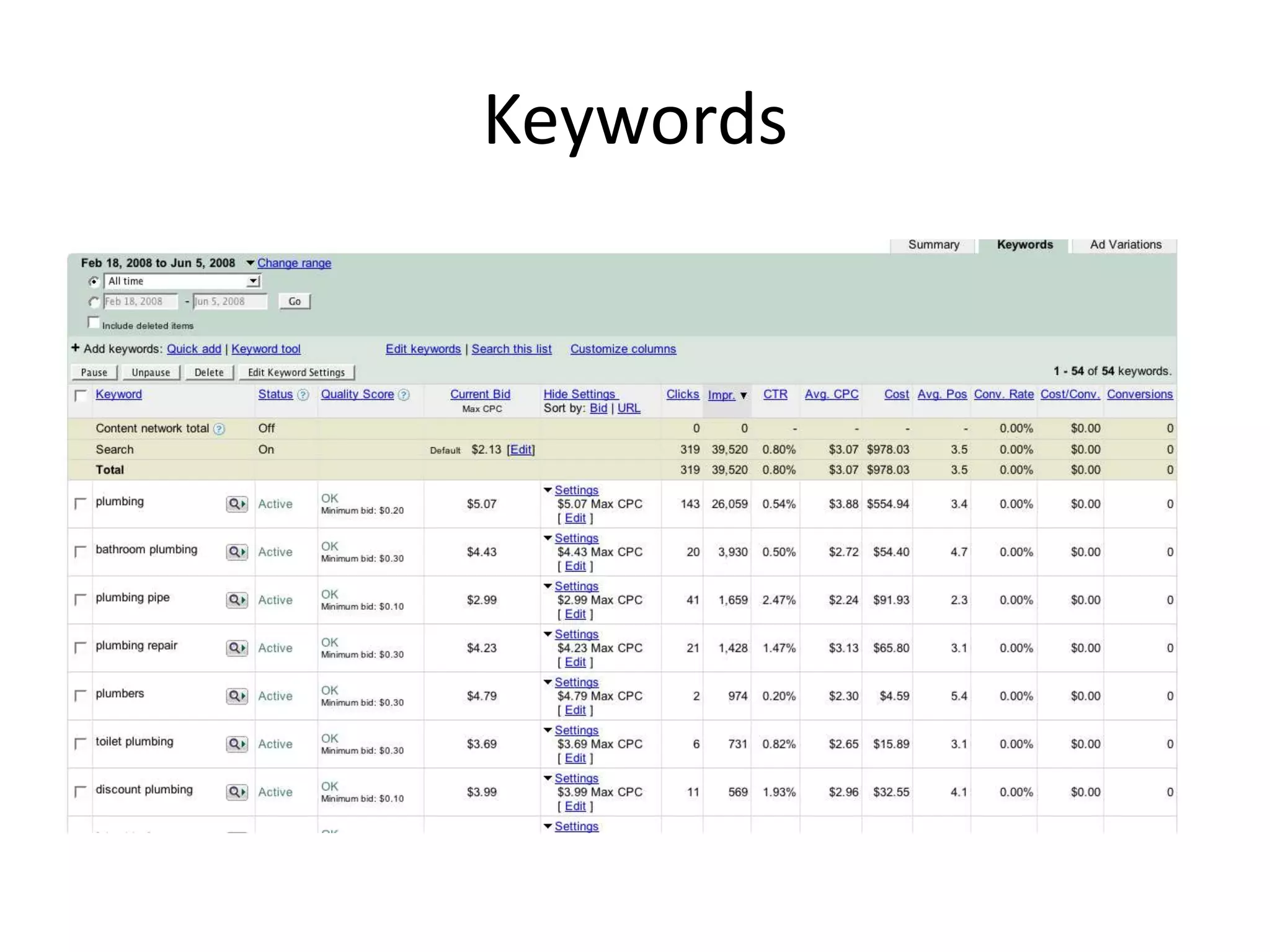Open search preview icon for bathroom plumbing
Screen dimensions: 1270x952
click(x=237, y=552)
